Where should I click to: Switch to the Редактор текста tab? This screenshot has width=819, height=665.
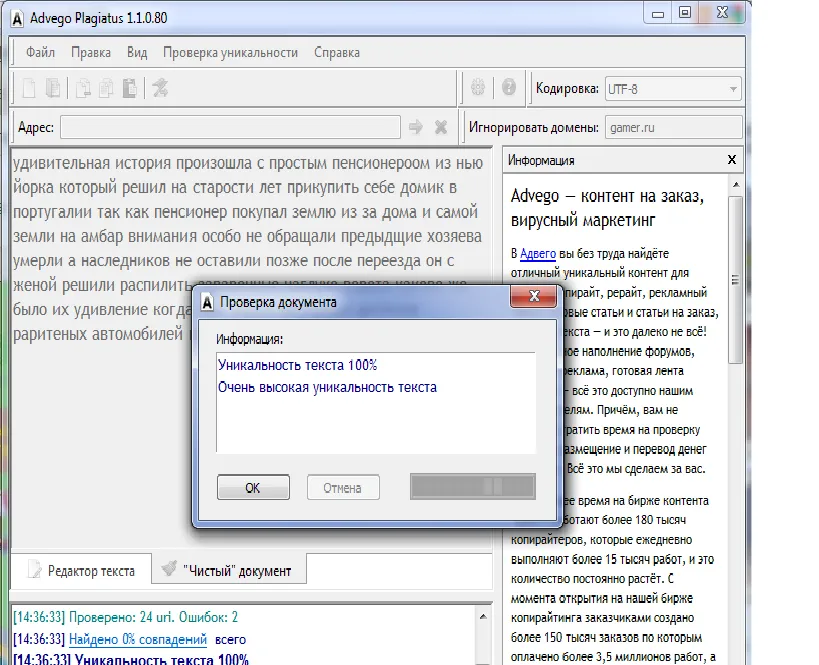[x=81, y=570]
